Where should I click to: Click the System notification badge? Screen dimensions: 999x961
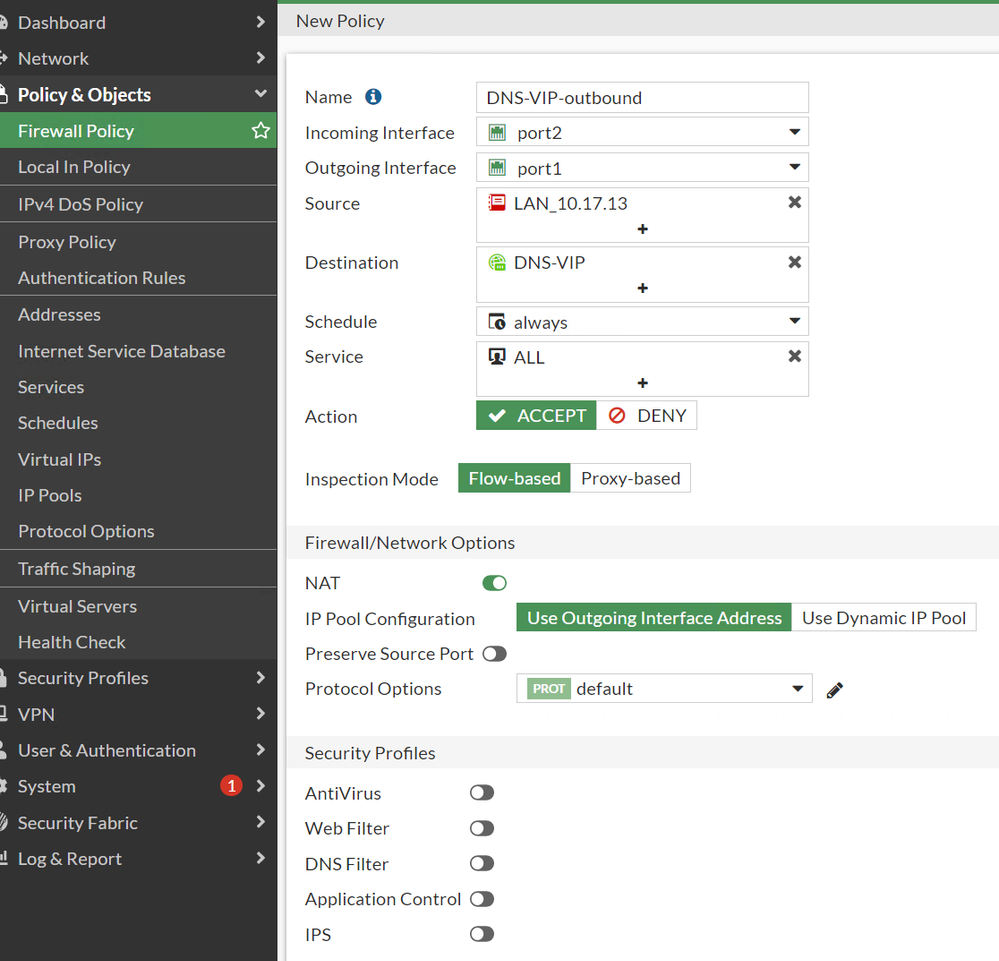coord(231,786)
